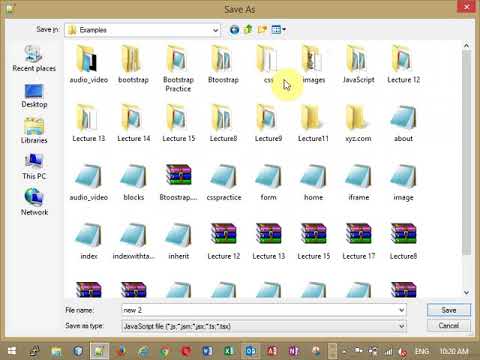Select the Lecture 12 archive
The width and height of the screenshot is (480, 360).
click(x=223, y=241)
